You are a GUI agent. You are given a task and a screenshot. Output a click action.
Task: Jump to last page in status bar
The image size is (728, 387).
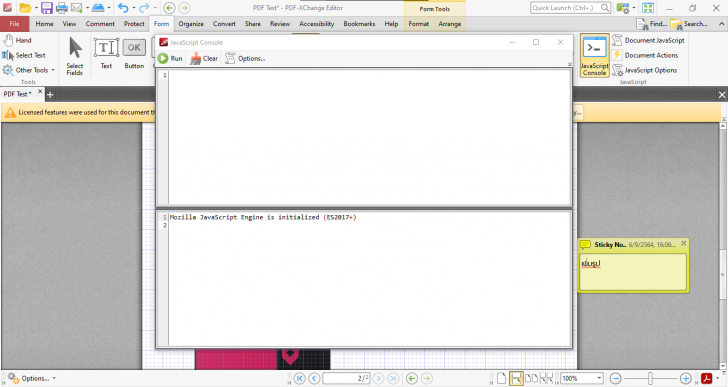point(393,379)
